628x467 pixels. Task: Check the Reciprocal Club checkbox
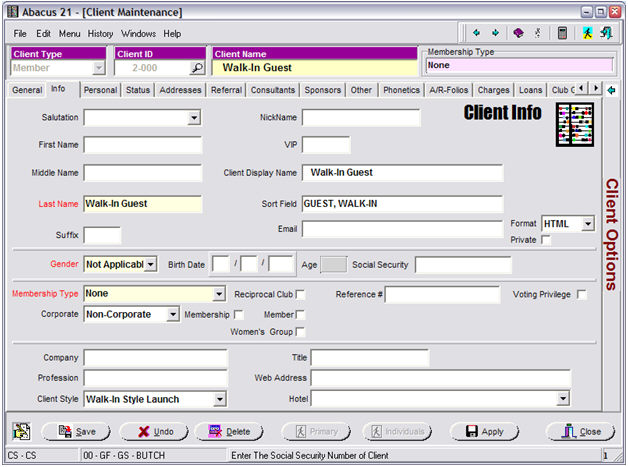pyautogui.click(x=300, y=294)
